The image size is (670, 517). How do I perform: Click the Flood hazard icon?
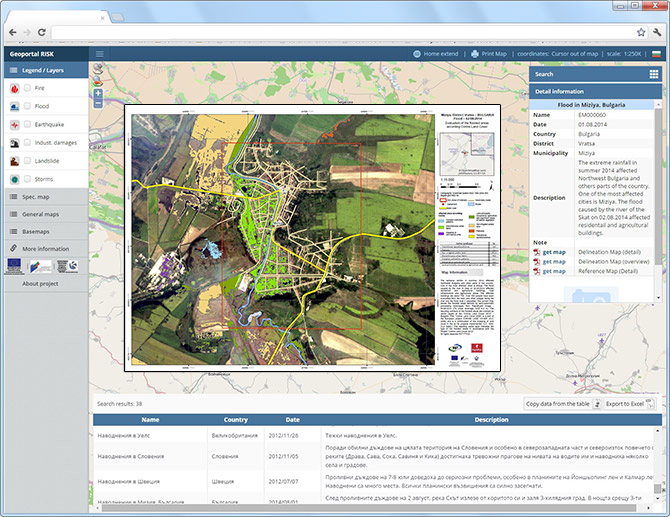point(15,106)
